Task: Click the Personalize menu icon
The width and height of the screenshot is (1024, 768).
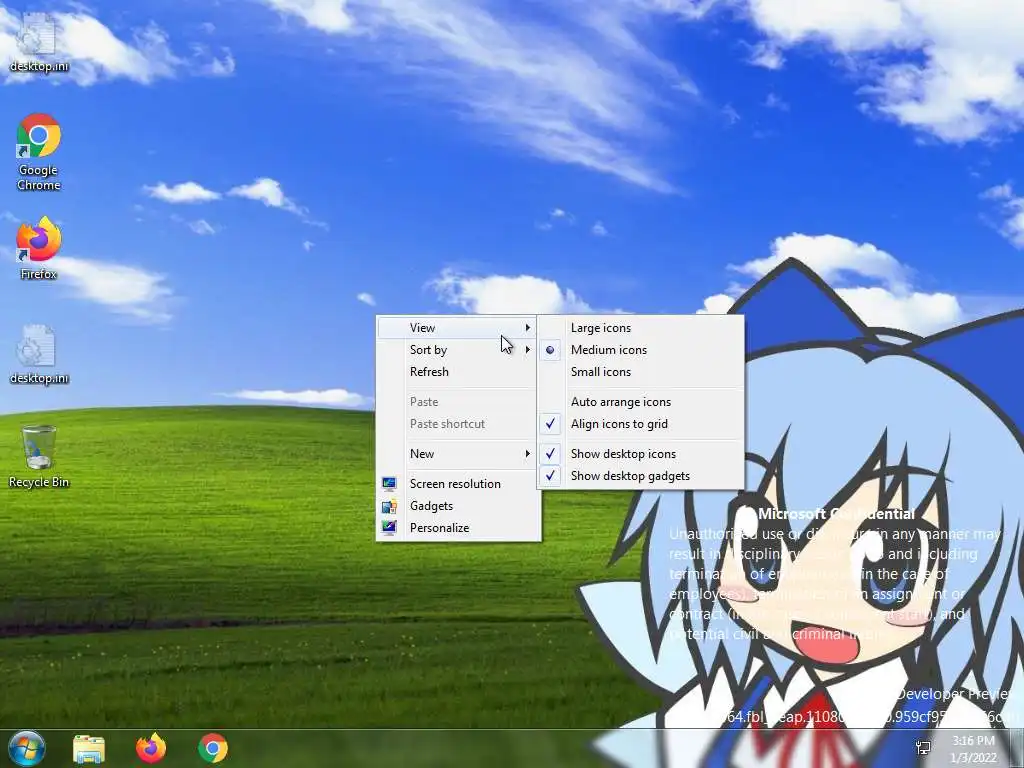Action: coord(389,528)
